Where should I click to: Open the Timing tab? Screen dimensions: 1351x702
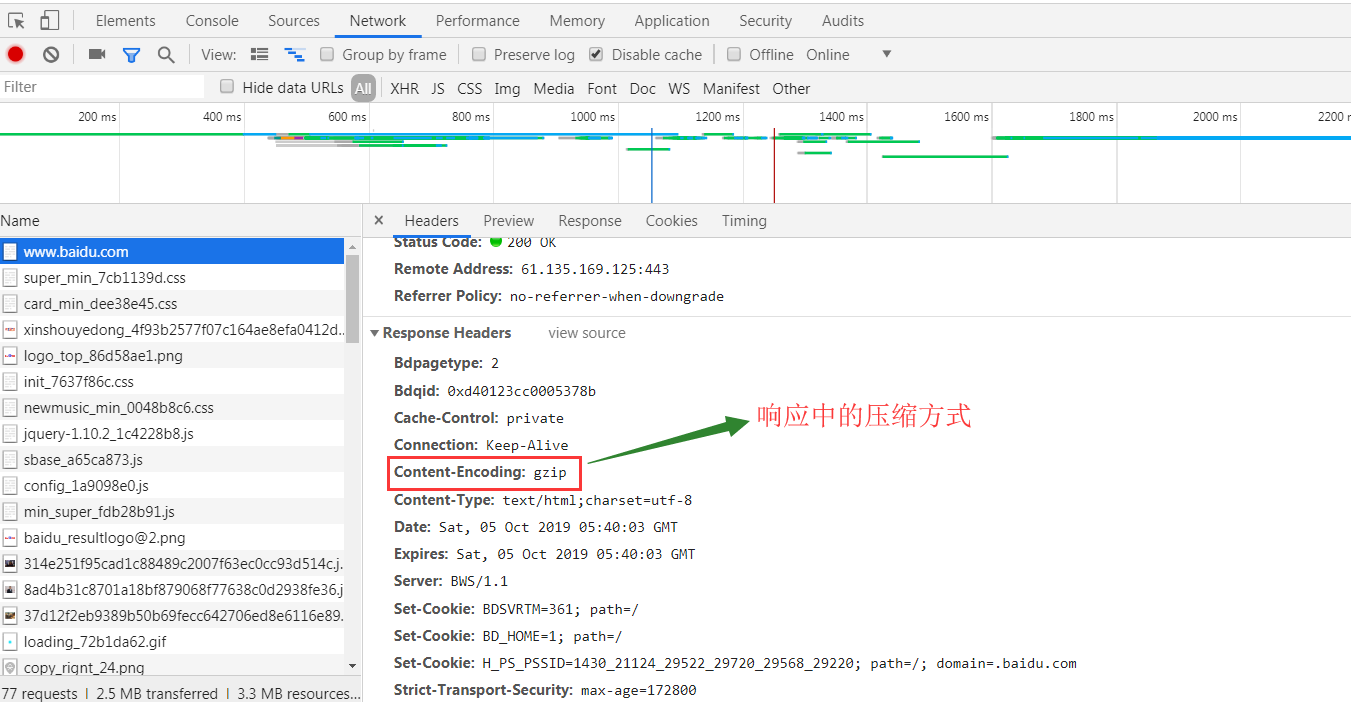point(744,221)
